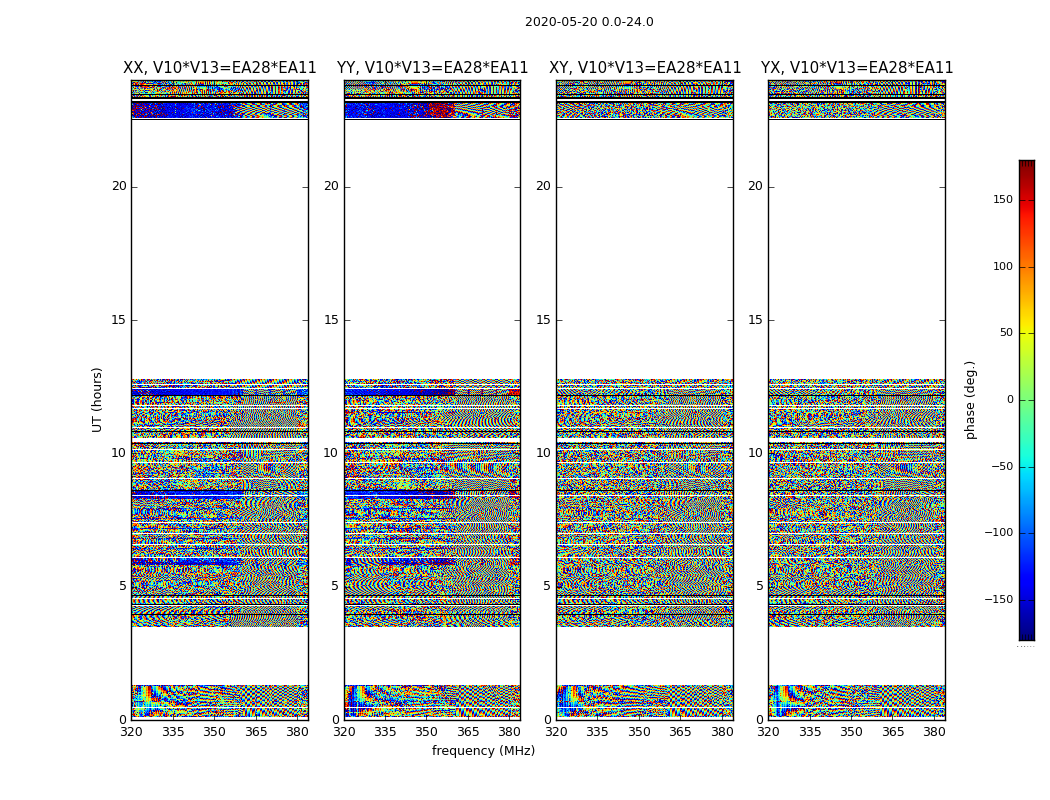Click the solid blue band in XX panel near 8.5 hours
This screenshot has height=800, width=1050.
pyautogui.click(x=188, y=493)
